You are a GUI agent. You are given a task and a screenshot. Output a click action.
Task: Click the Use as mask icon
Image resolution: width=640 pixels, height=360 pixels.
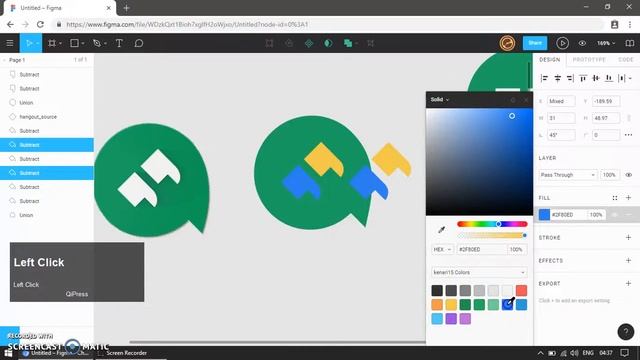(x=328, y=43)
